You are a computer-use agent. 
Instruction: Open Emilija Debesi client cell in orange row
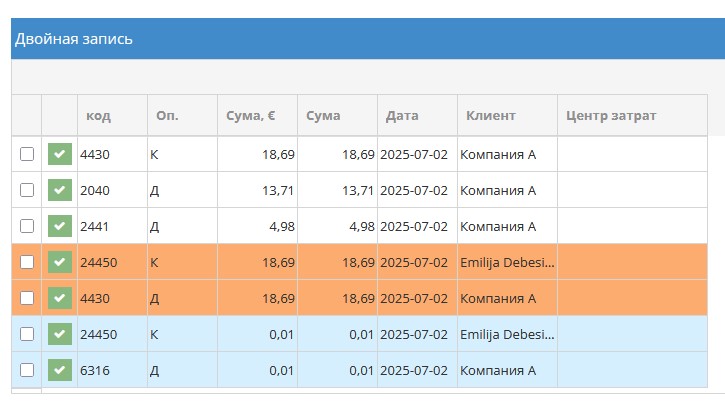pos(506,262)
